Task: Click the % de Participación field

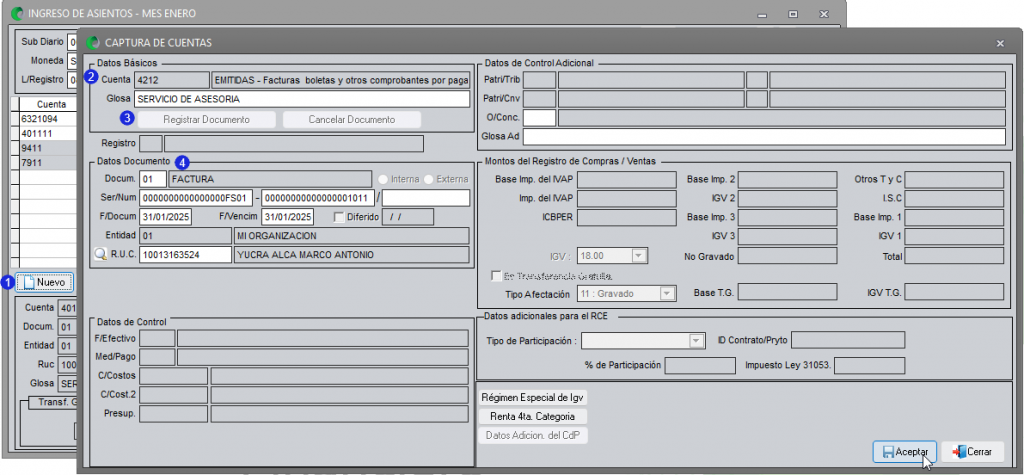Action: (x=701, y=366)
